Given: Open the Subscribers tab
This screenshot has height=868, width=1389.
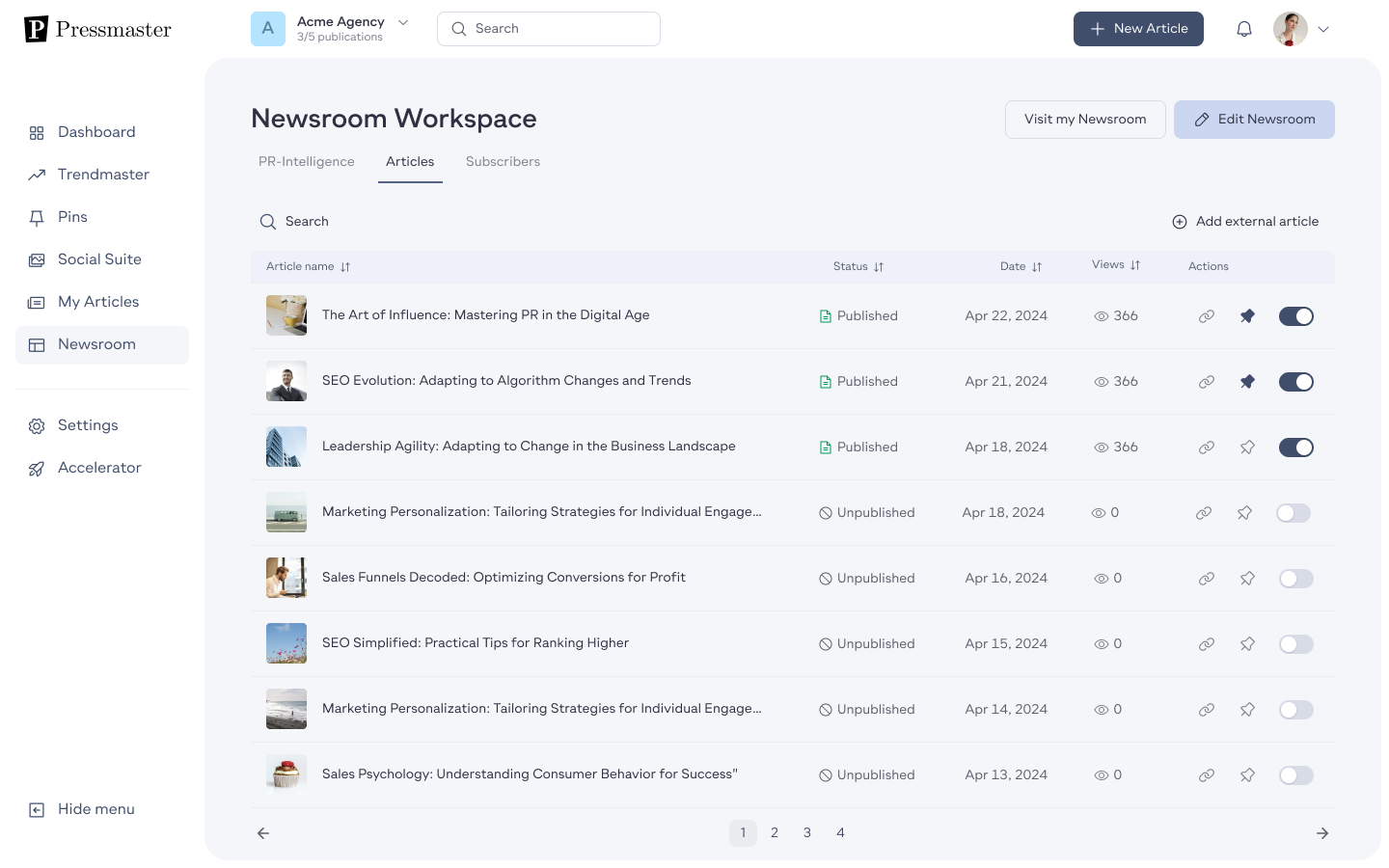Looking at the screenshot, I should click(503, 162).
